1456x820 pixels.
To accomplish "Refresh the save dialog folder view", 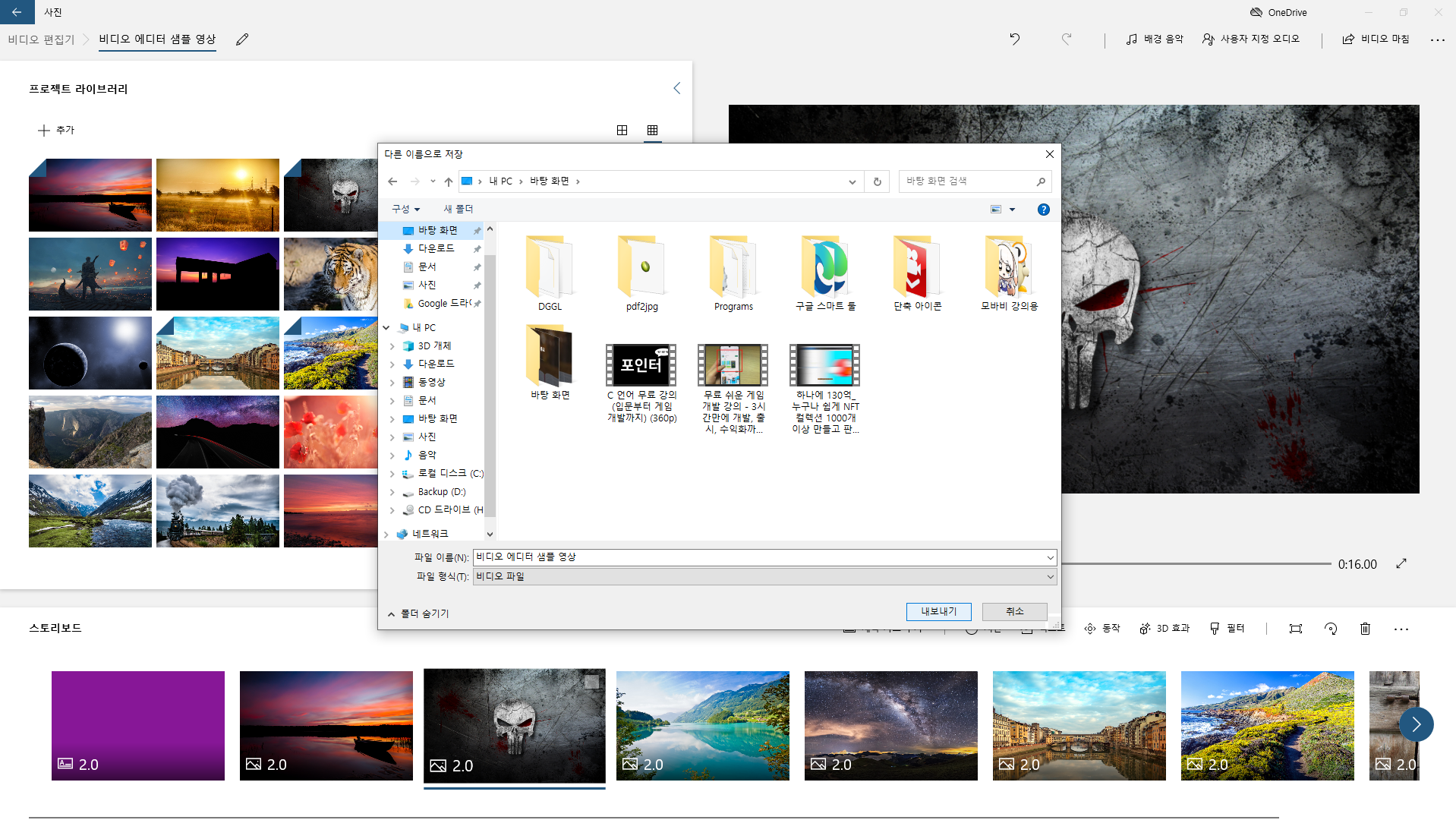I will 877,181.
